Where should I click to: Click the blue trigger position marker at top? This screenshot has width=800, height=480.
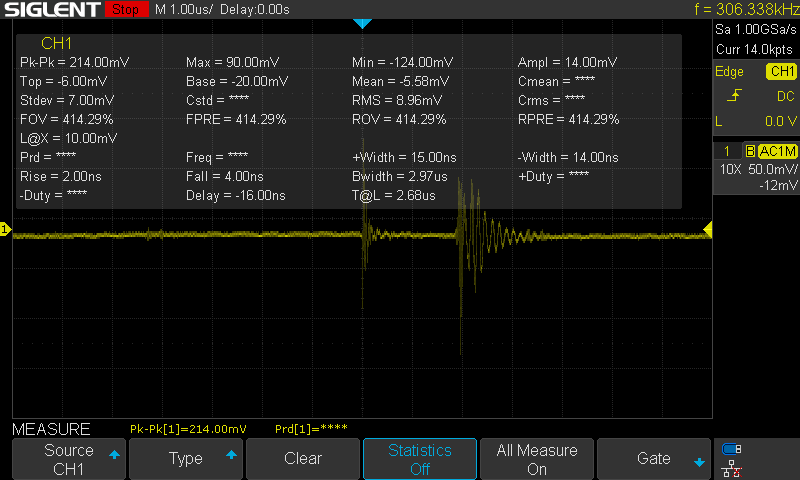click(362, 23)
